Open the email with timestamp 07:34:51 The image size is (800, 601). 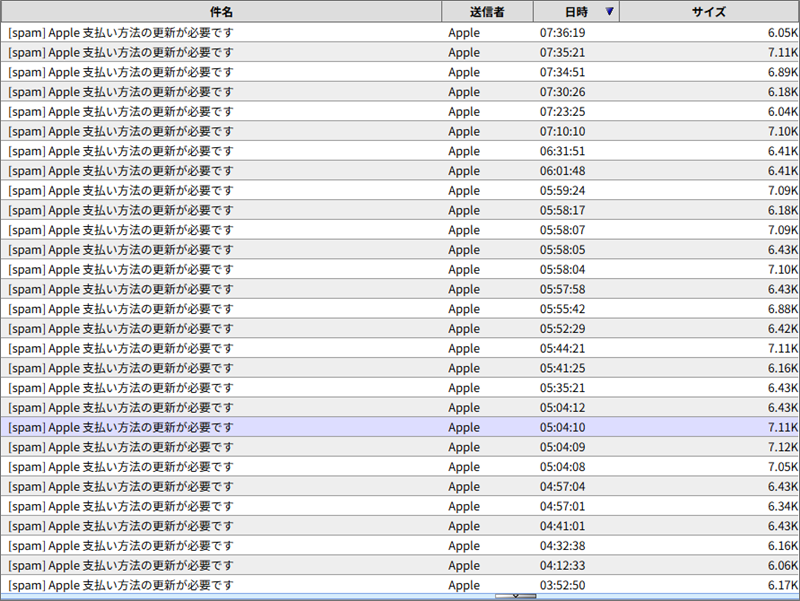click(400, 72)
